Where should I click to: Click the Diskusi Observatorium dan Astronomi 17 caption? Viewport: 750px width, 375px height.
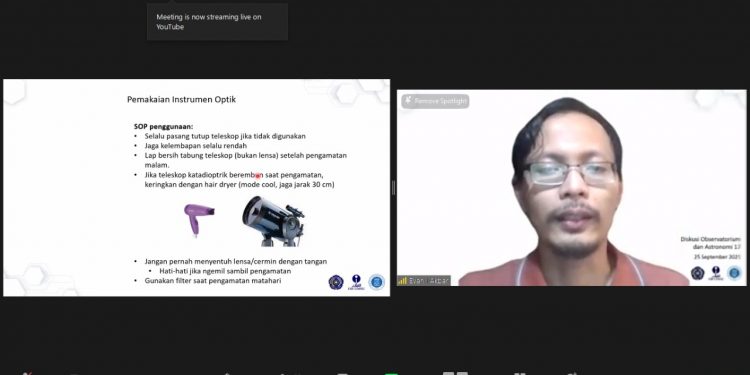coord(710,243)
